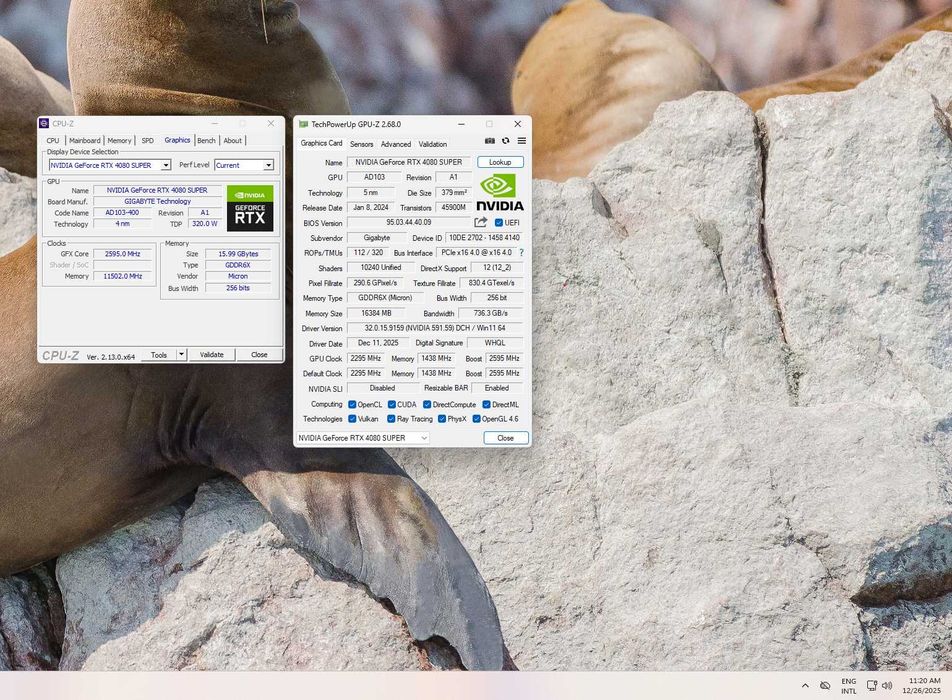Click the GeForce RTX badge in CPU-Z

[249, 208]
